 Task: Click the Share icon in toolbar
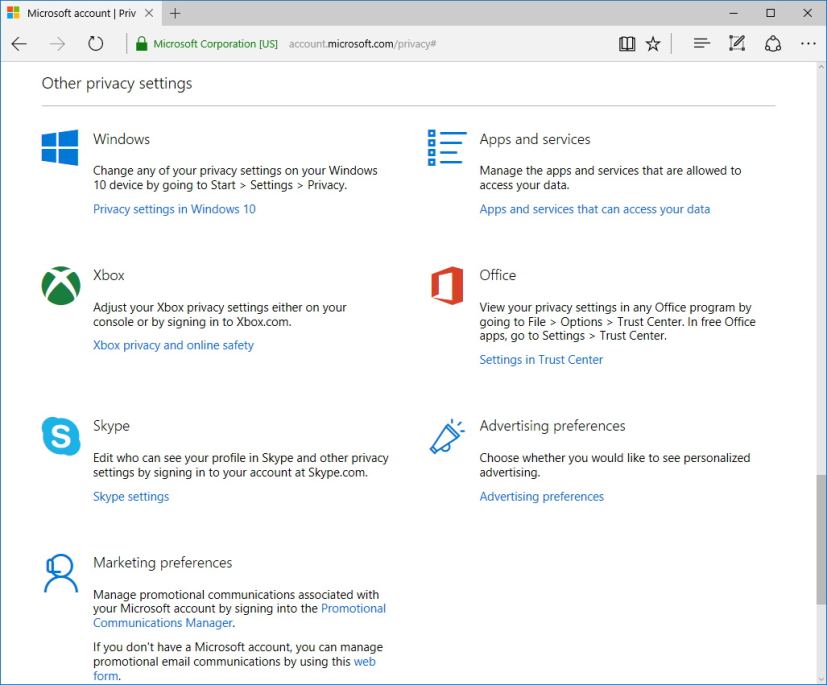click(773, 44)
